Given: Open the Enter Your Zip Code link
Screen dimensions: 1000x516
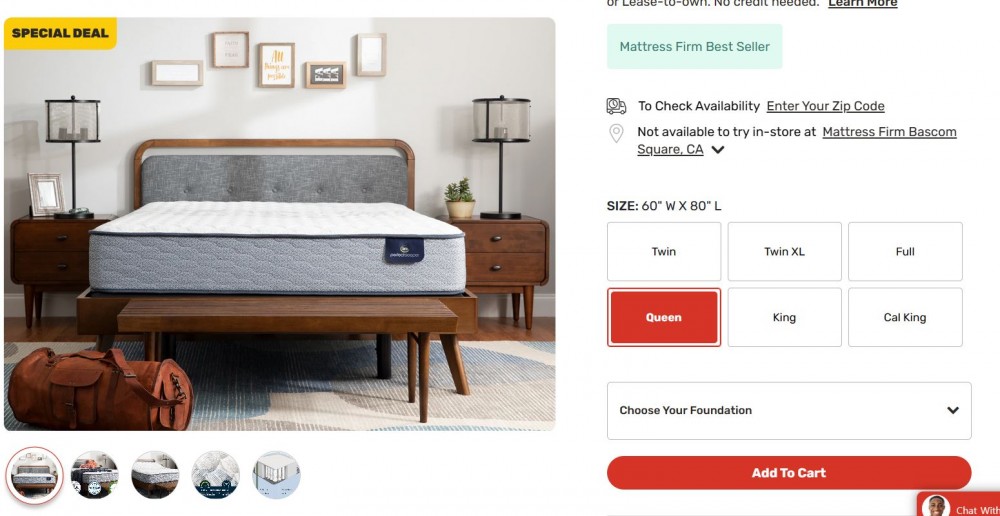Looking at the screenshot, I should (x=825, y=106).
